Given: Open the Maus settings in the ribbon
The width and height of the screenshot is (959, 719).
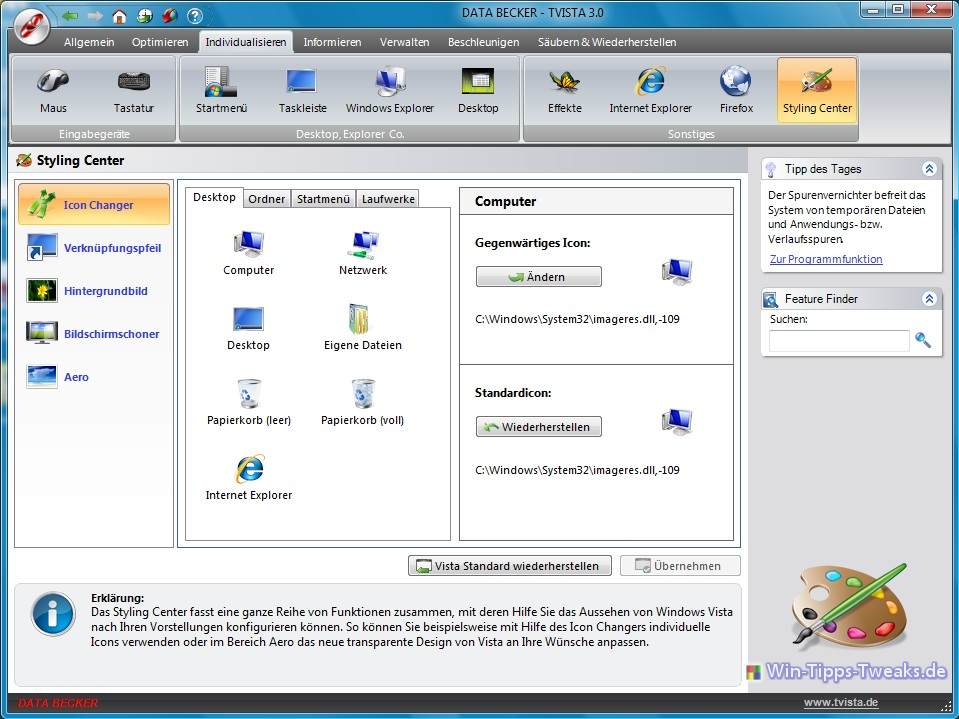Looking at the screenshot, I should coord(53,90).
